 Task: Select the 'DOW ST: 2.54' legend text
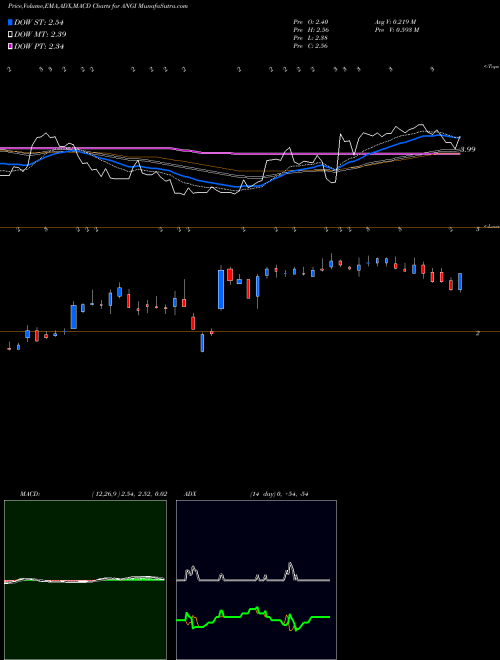(39, 22)
